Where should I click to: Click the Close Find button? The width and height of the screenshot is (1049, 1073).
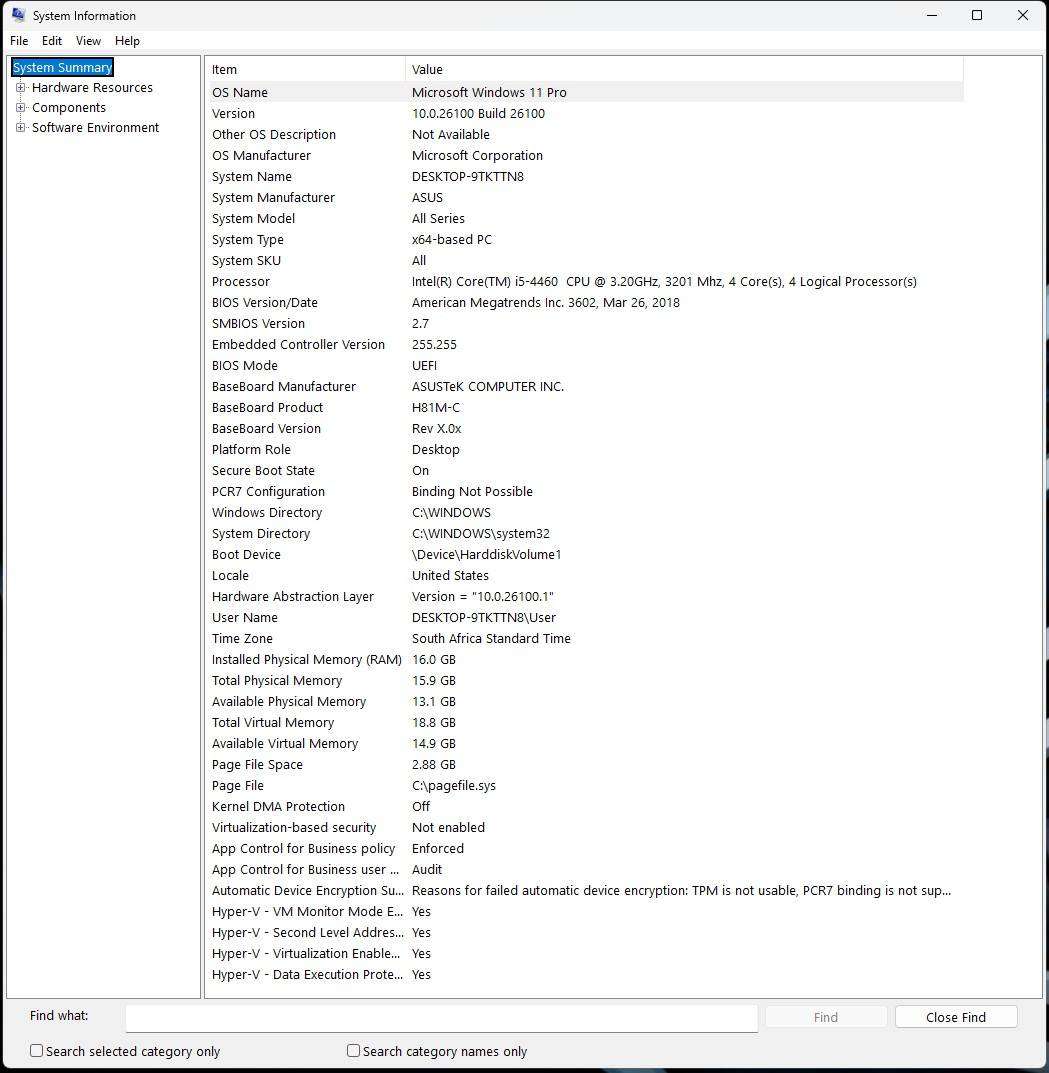tap(955, 1017)
